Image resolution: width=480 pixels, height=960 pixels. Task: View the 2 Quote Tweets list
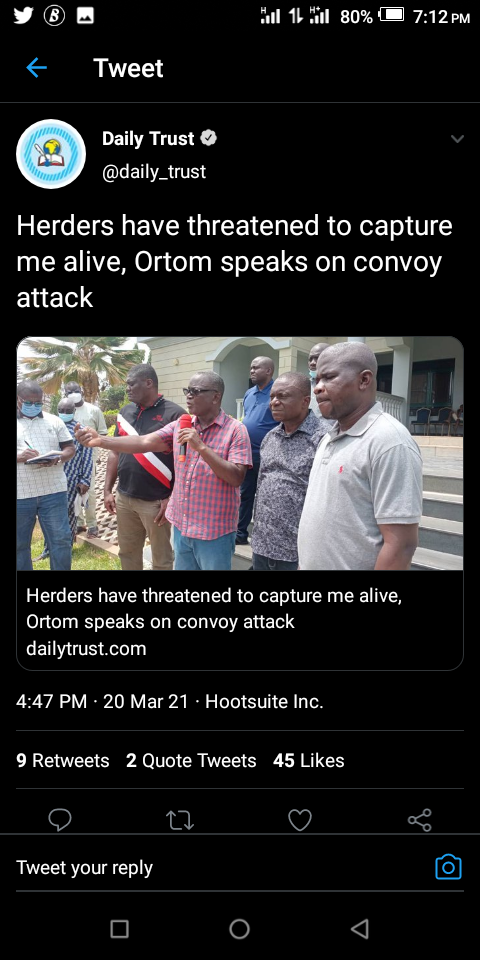click(191, 760)
